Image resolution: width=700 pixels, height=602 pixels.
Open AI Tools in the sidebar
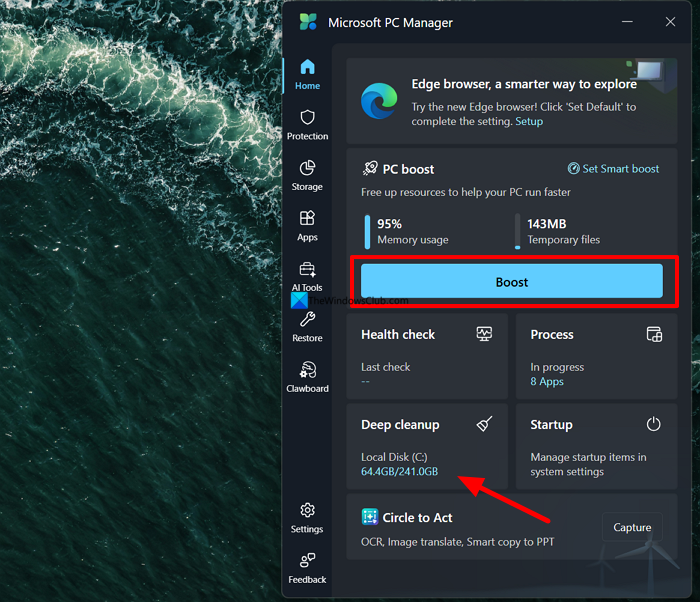(x=307, y=276)
